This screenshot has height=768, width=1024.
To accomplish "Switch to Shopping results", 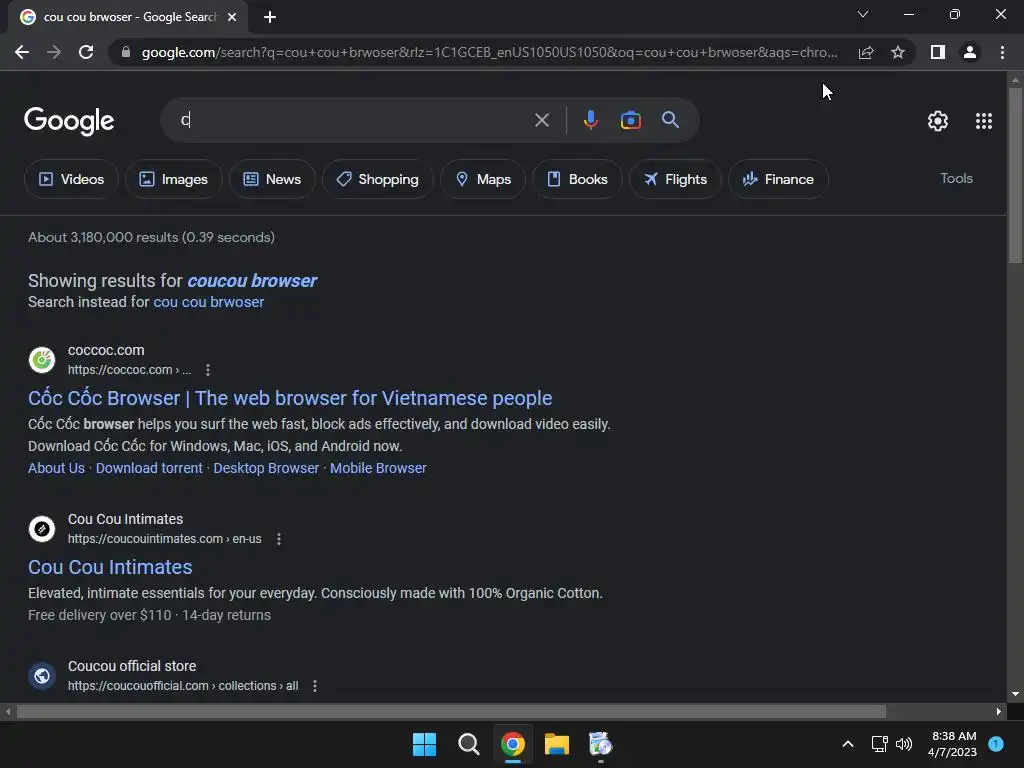I will 377,179.
